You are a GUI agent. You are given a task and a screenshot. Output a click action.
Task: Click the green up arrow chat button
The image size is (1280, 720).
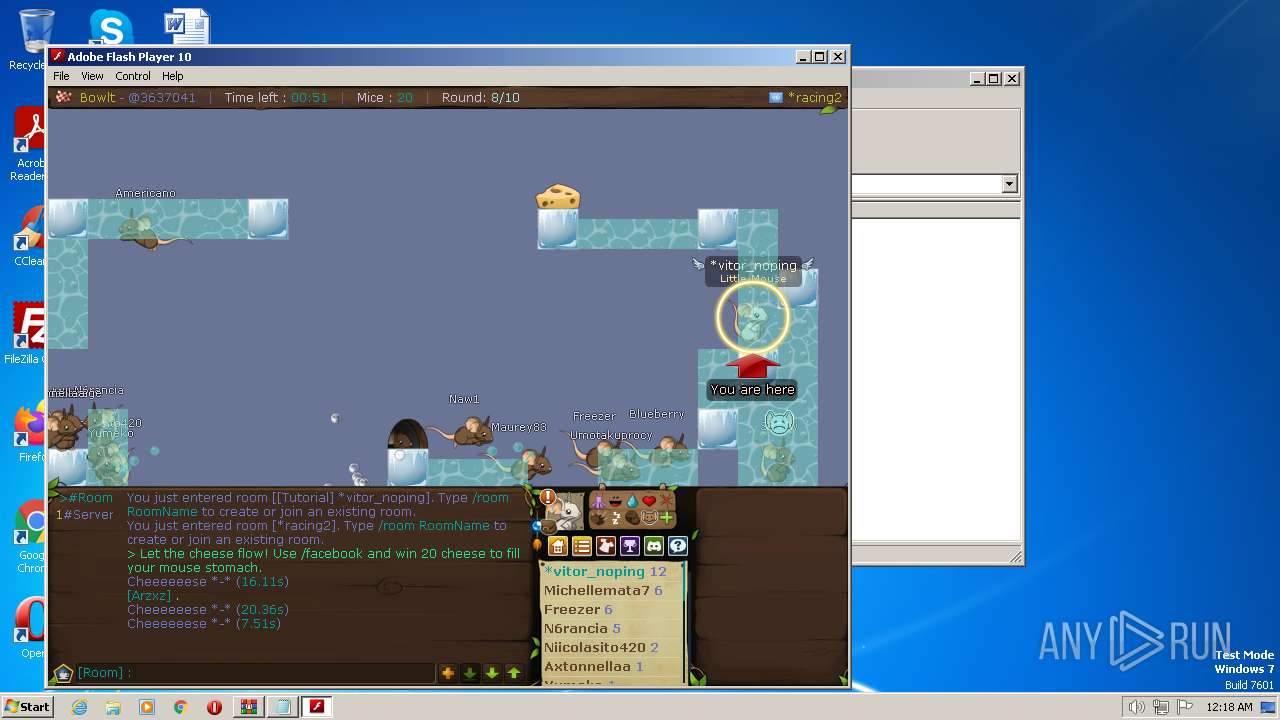[514, 673]
